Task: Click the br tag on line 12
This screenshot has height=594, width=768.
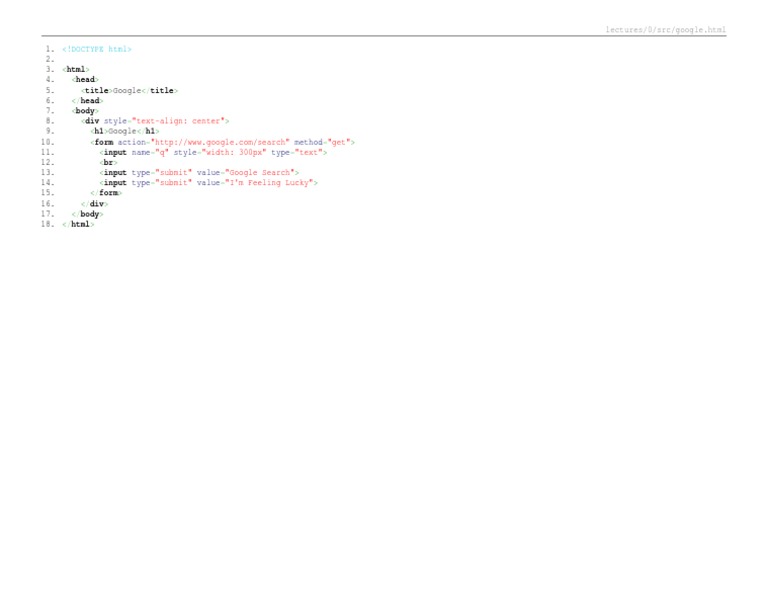Action: coord(108,162)
